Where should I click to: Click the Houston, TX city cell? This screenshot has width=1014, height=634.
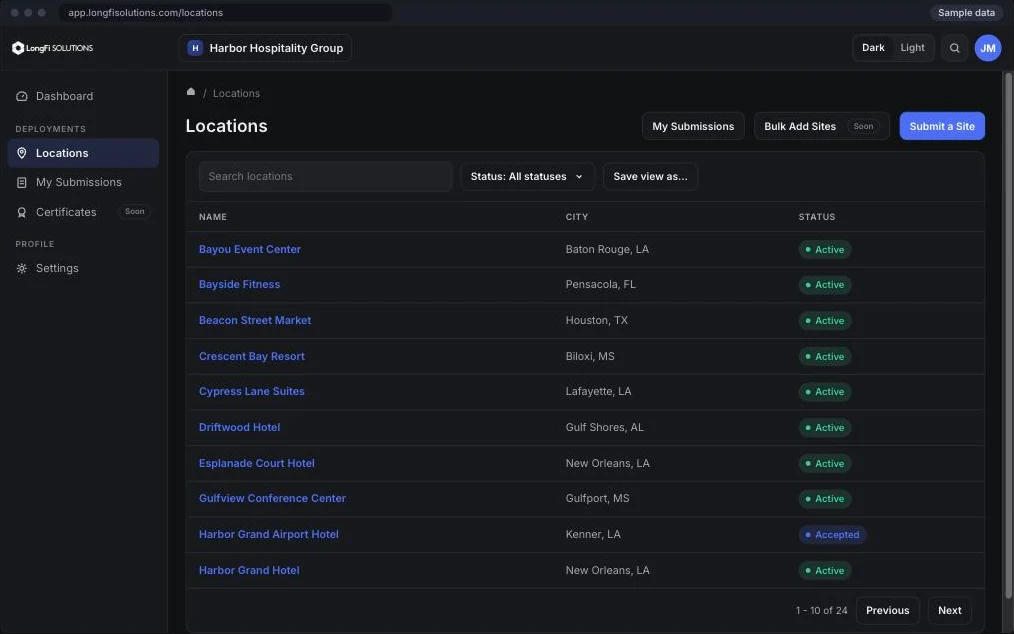coord(596,321)
